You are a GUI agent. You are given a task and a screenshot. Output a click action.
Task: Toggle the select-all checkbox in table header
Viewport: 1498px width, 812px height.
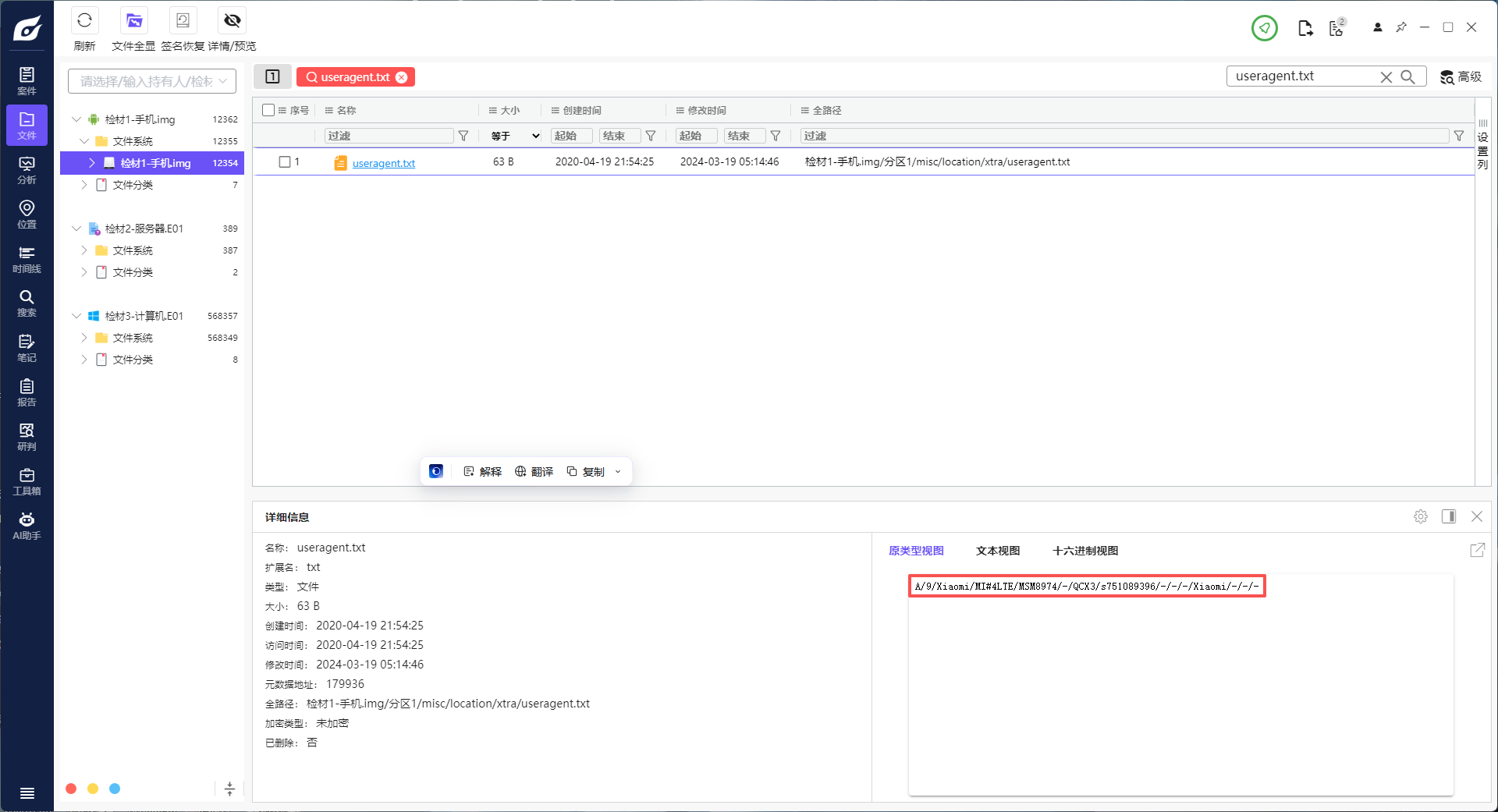268,110
